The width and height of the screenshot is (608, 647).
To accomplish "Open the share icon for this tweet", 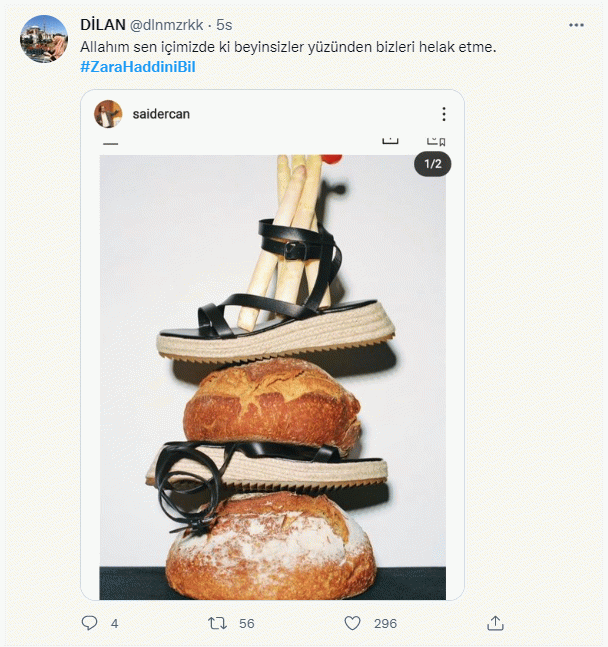I will click(x=495, y=623).
